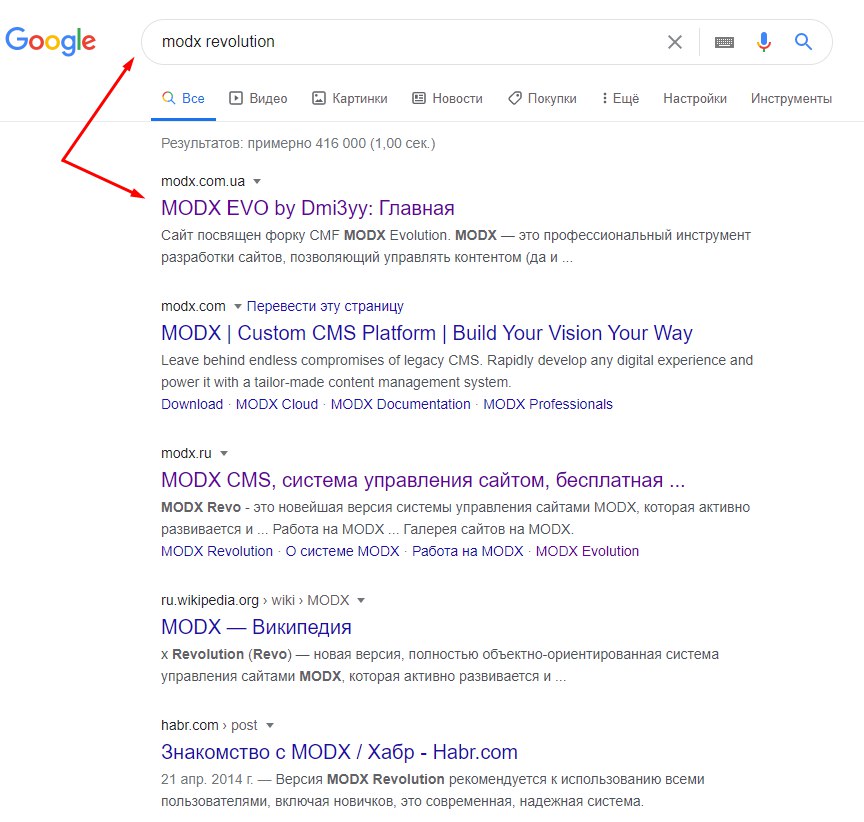
Task: Open the Работа на MODX sitelink
Action: pyautogui.click(x=467, y=551)
